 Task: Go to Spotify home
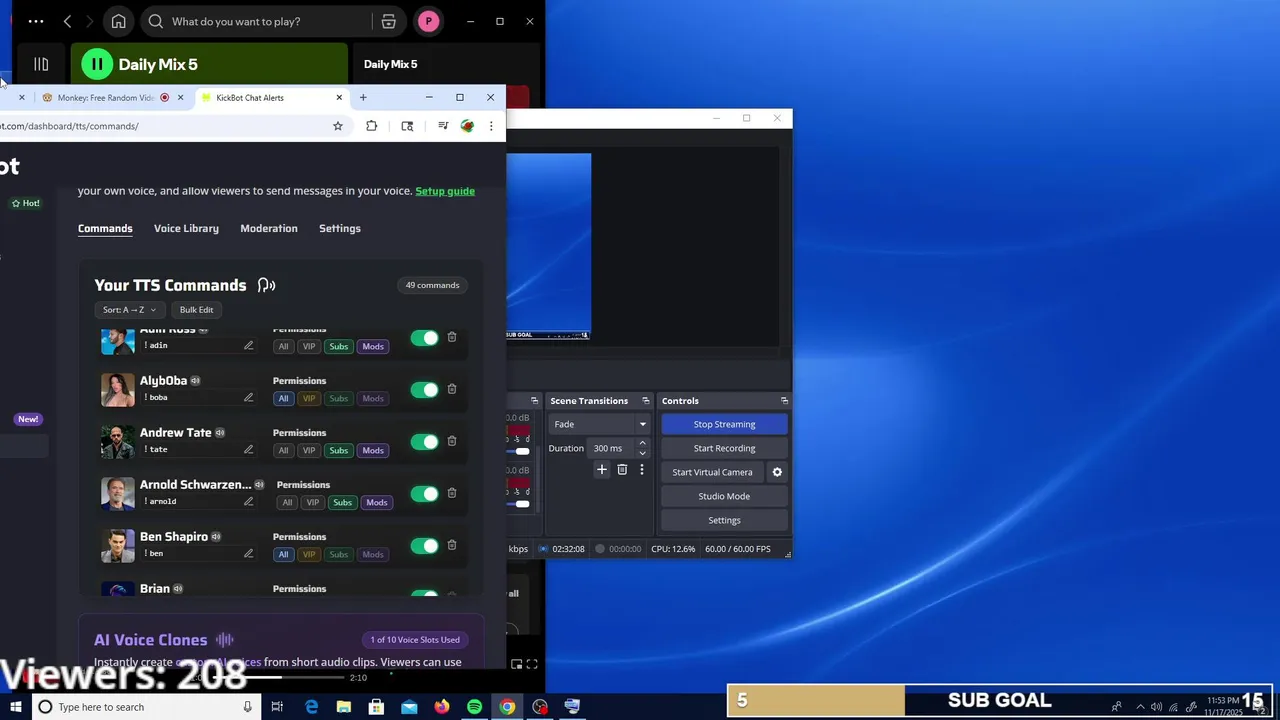pos(118,21)
